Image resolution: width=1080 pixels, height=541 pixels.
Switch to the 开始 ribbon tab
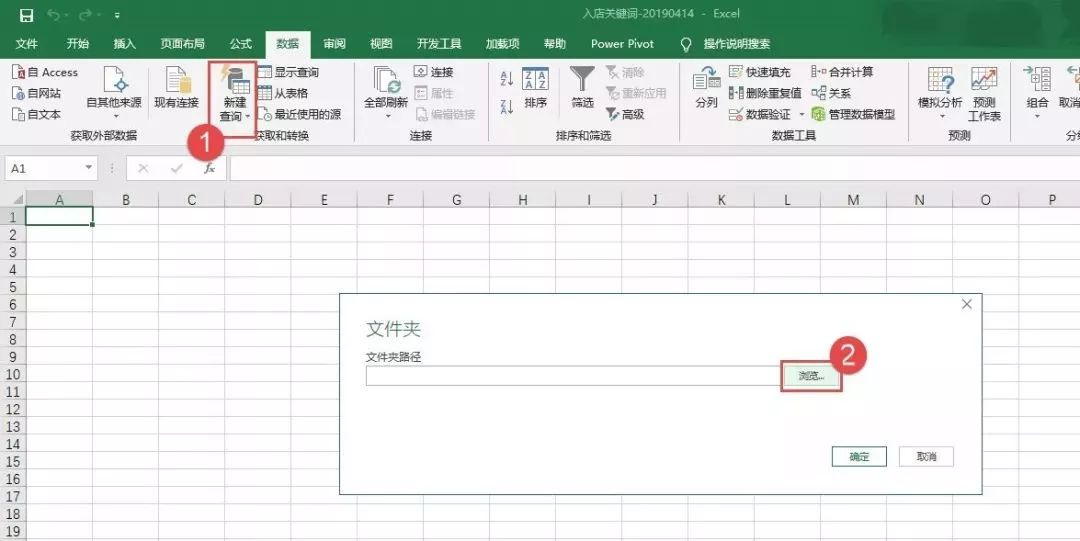[x=78, y=43]
